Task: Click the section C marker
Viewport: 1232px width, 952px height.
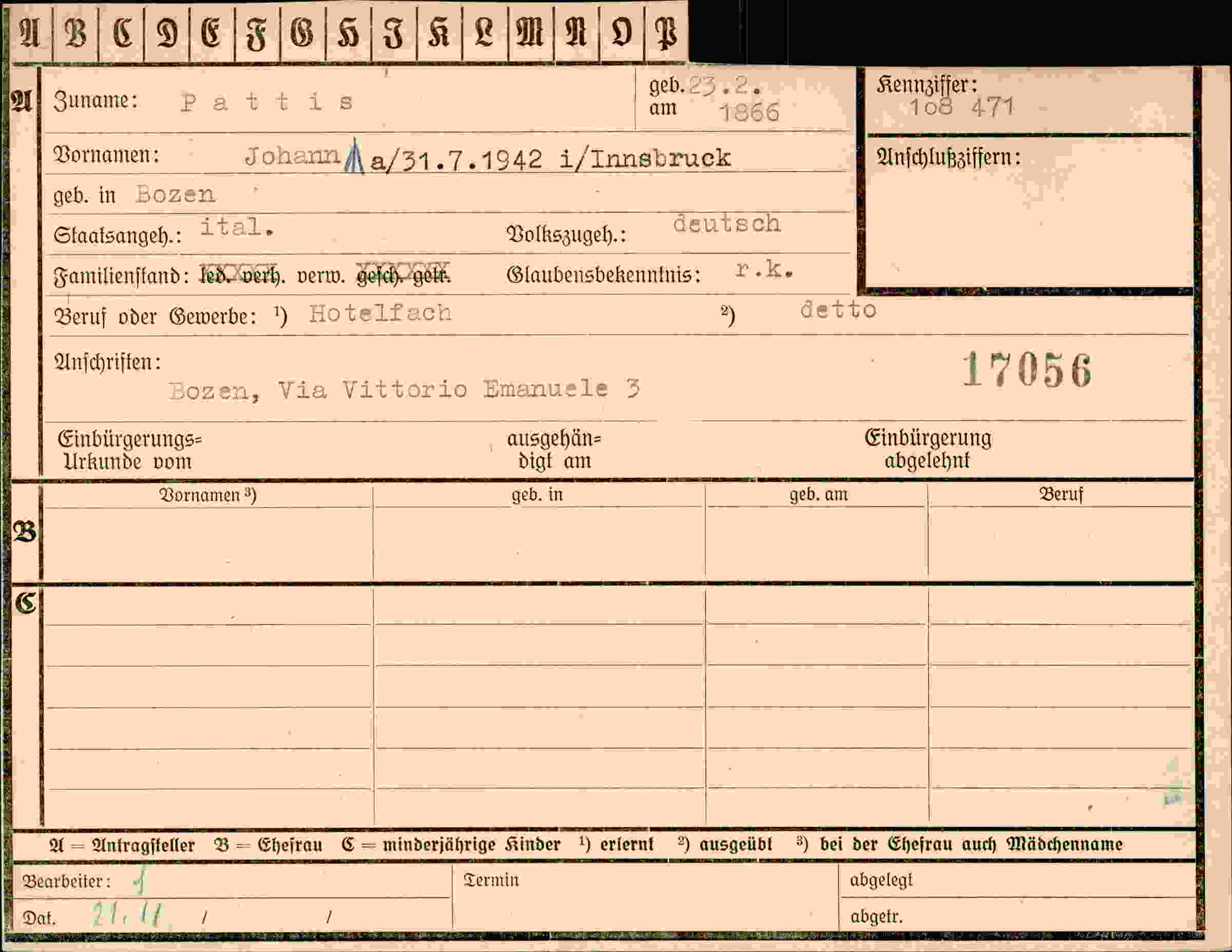Action: pos(26,603)
